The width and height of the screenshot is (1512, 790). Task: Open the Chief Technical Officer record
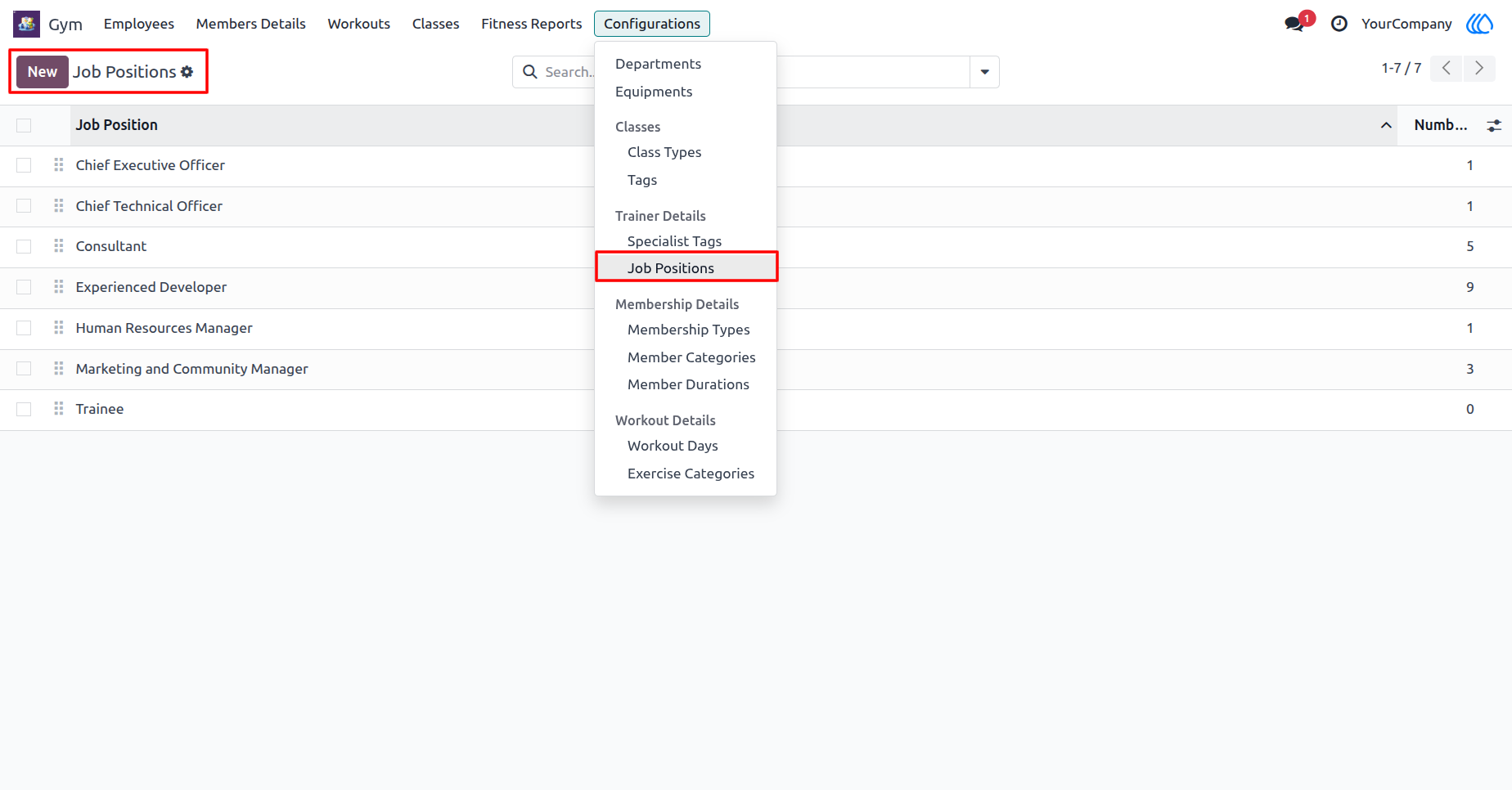(149, 206)
